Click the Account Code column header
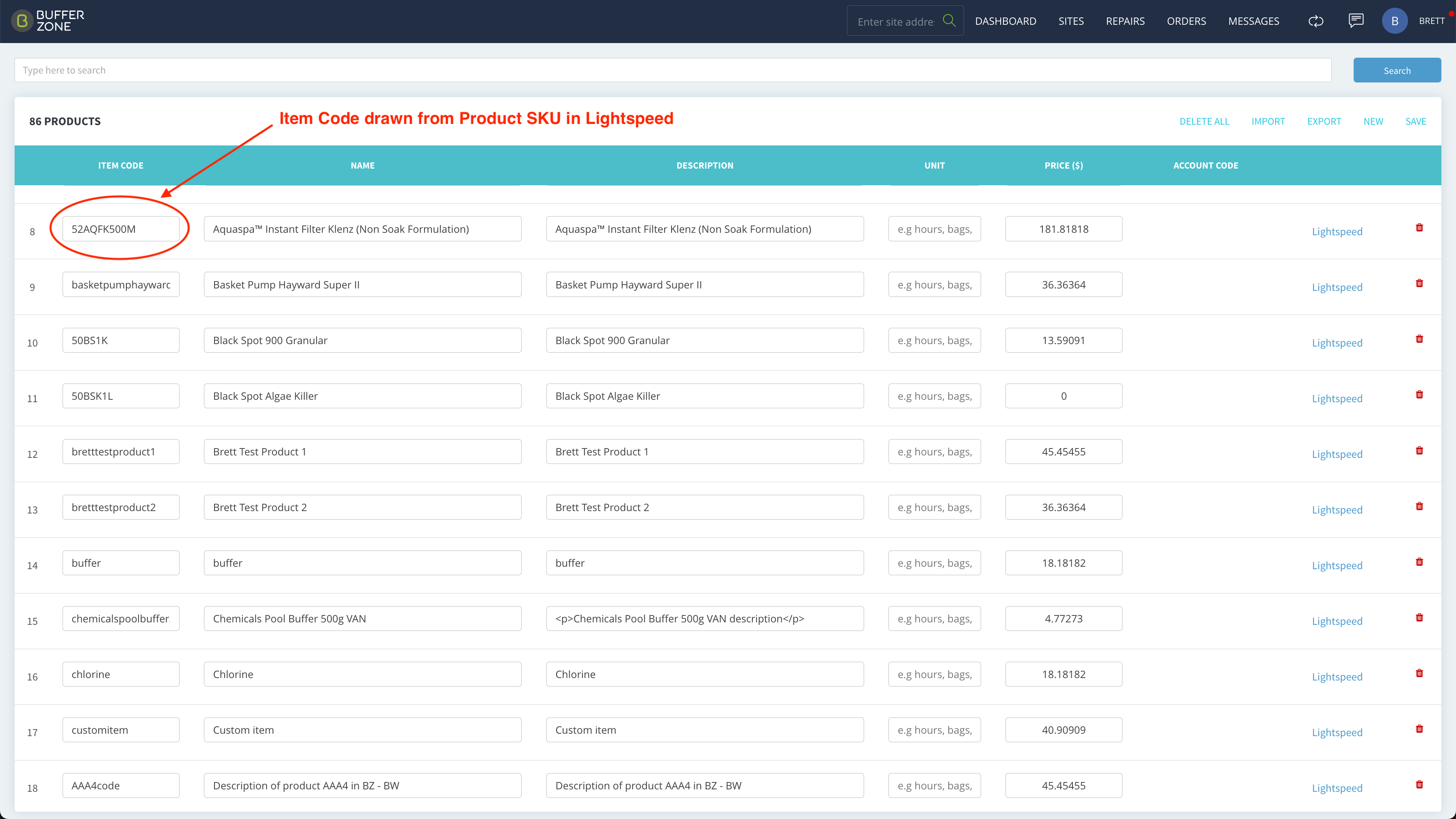The height and width of the screenshot is (819, 1456). [1206, 166]
